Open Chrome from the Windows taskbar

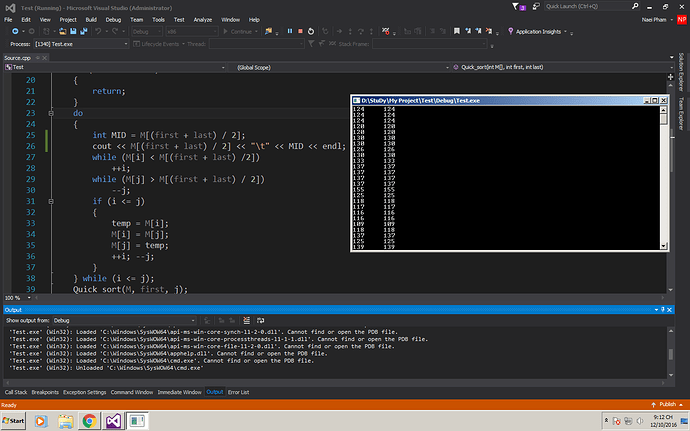pos(88,422)
